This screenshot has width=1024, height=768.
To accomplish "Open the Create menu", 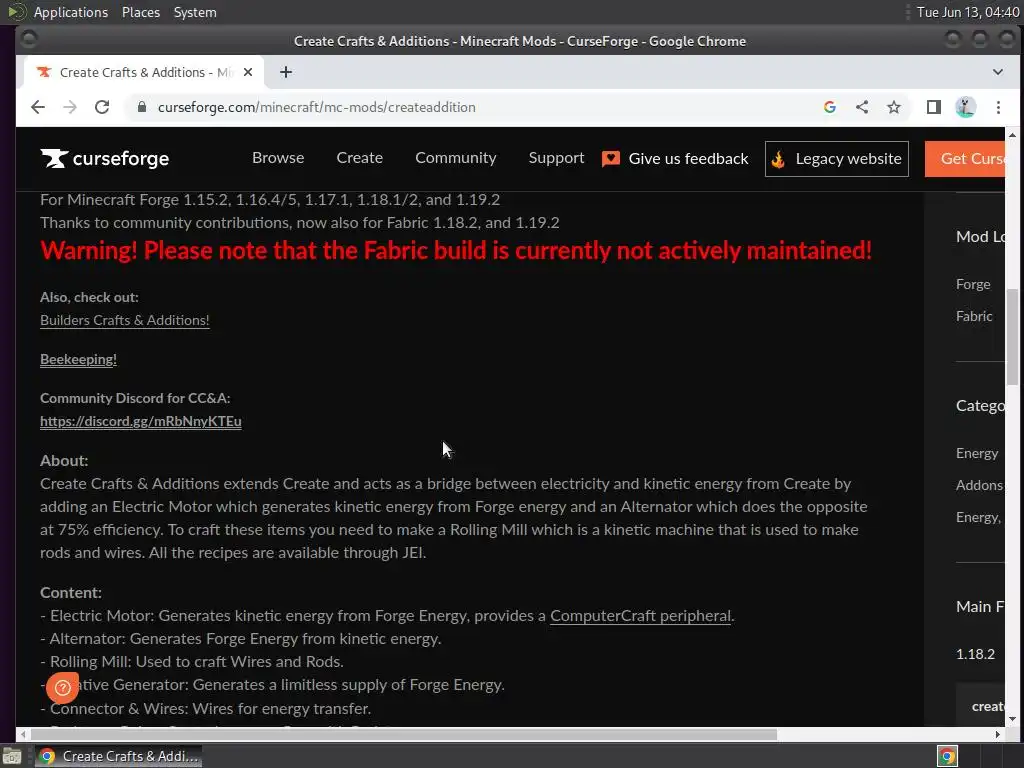I will (x=360, y=158).
